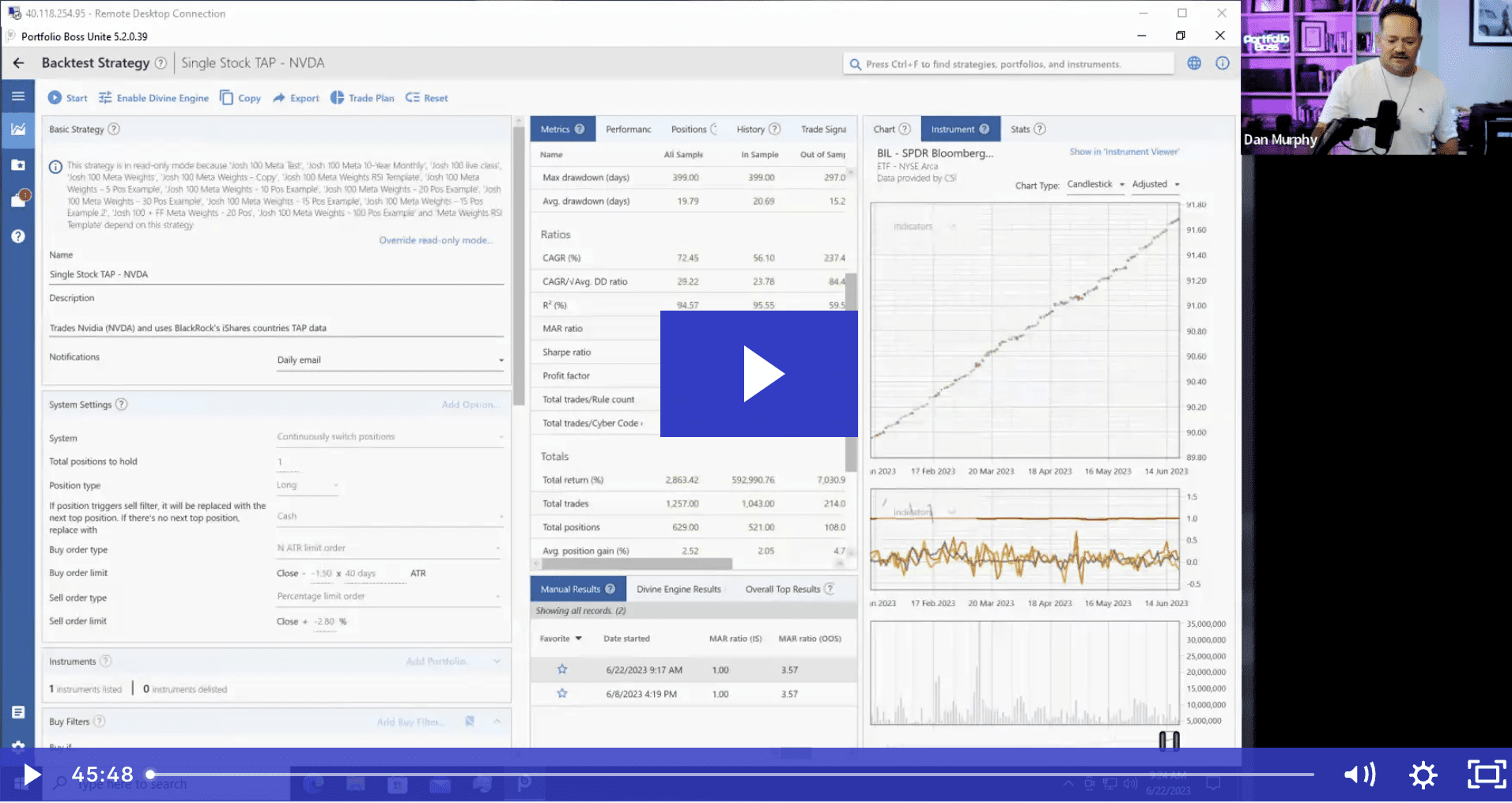Viewport: 1512px width, 803px height.
Task: Favorite the 6/8/2023 4:19 PM result
Action: [x=562, y=693]
